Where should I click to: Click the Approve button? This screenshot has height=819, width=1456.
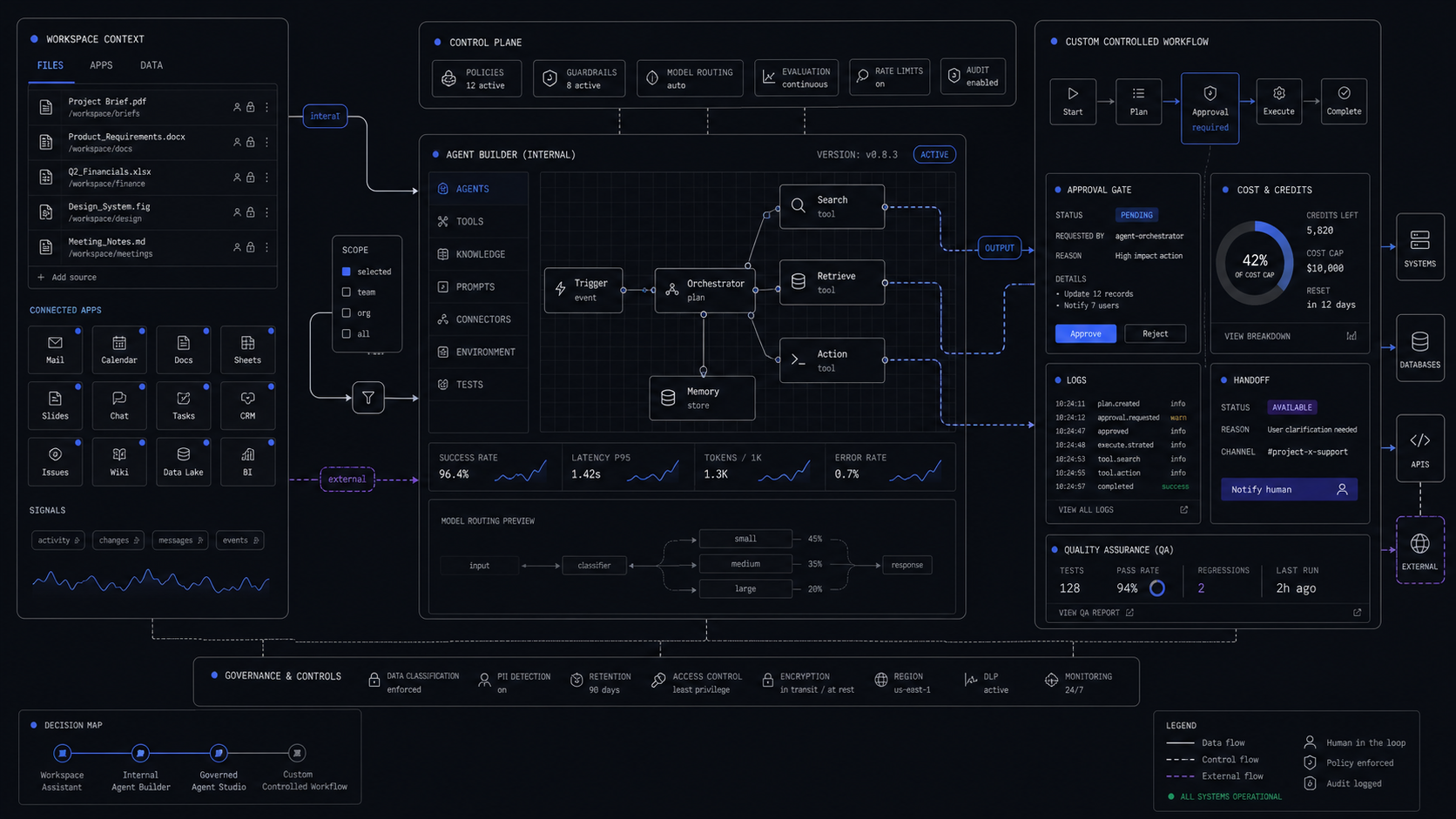[x=1086, y=333]
